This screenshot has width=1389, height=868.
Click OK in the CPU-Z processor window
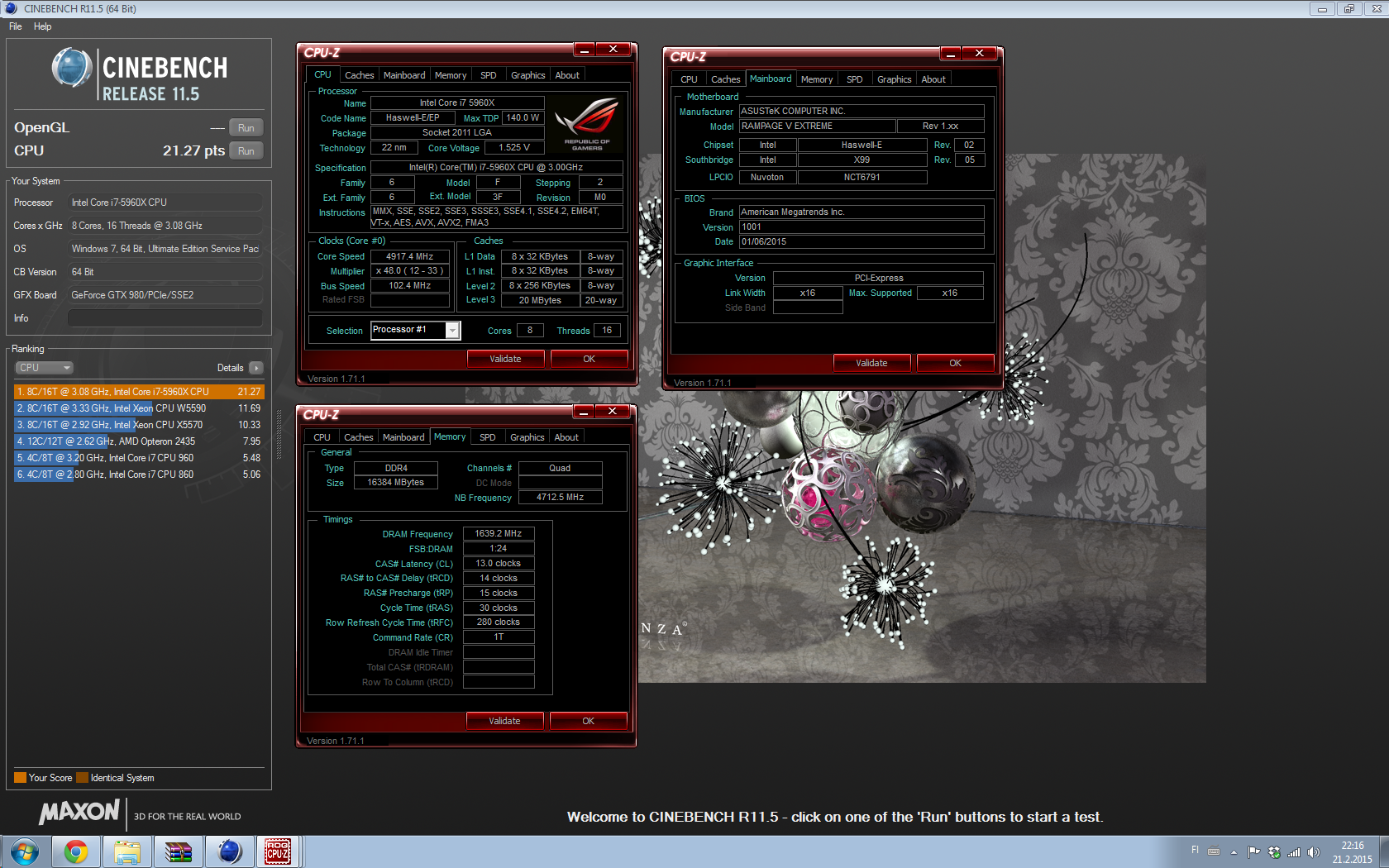pos(589,359)
